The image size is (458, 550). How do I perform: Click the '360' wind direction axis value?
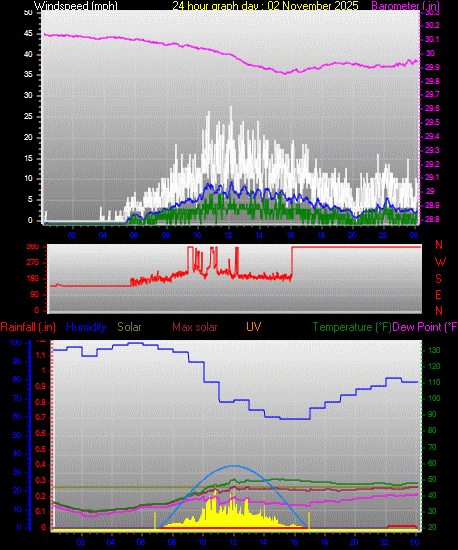pos(33,247)
